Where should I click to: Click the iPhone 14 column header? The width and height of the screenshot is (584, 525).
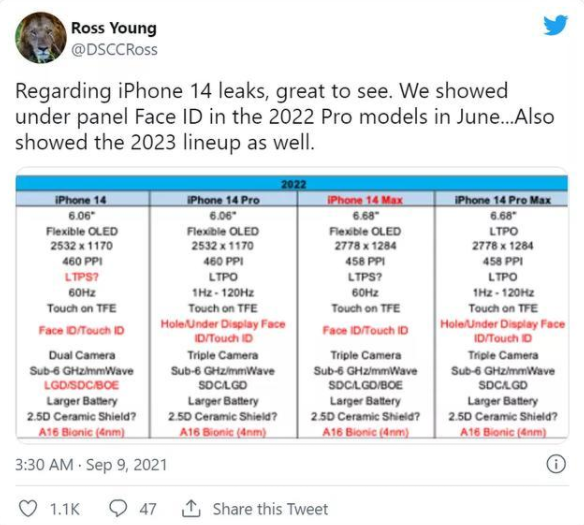[x=81, y=200]
